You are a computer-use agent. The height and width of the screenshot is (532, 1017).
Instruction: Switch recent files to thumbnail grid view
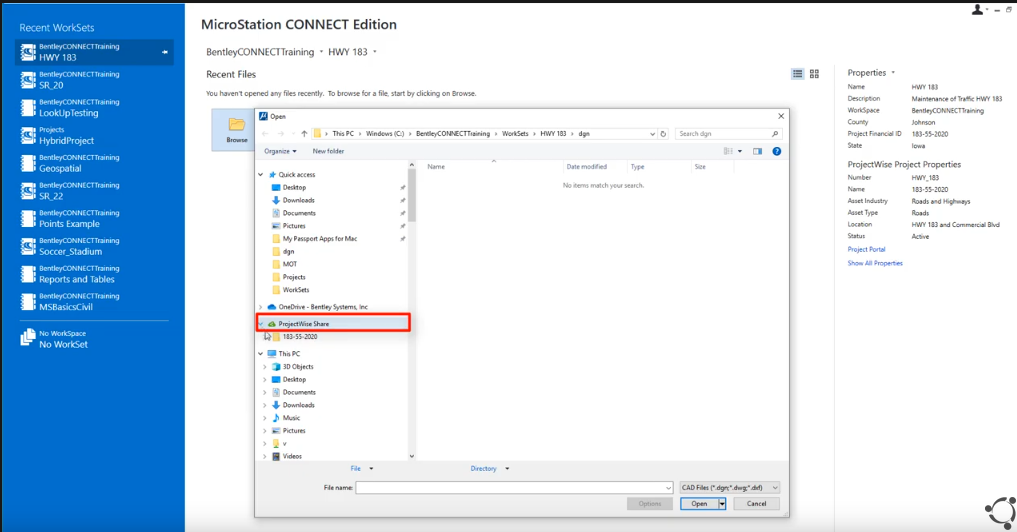pyautogui.click(x=814, y=74)
